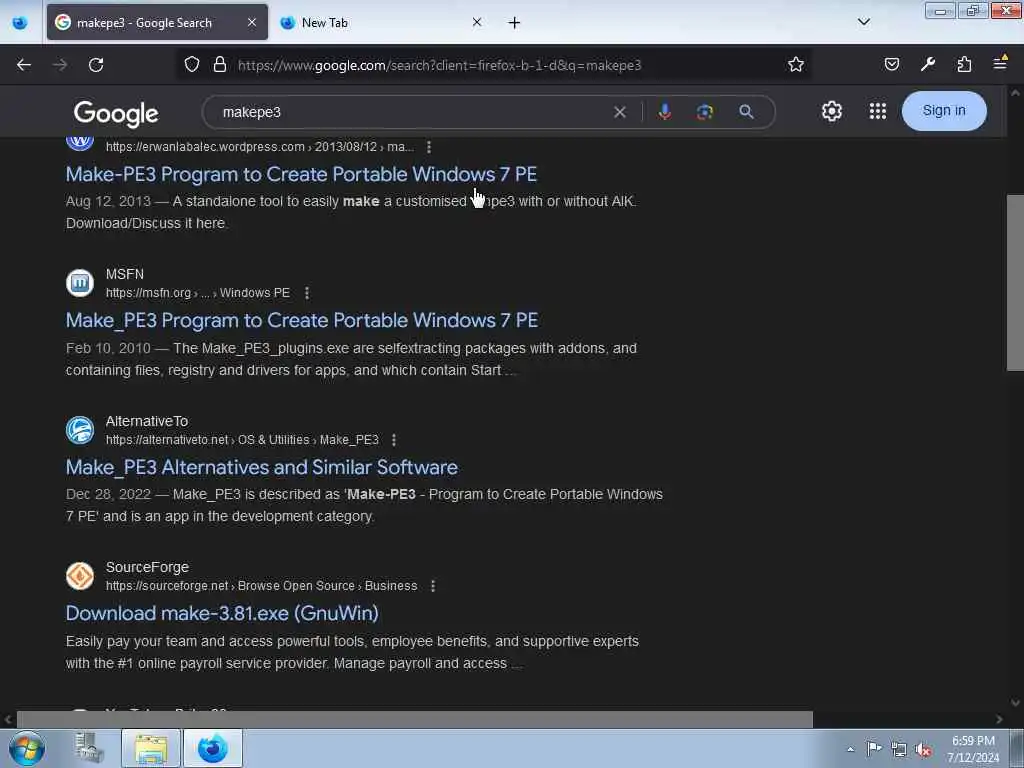
Task: Bookmark this page with the star
Action: coord(795,65)
